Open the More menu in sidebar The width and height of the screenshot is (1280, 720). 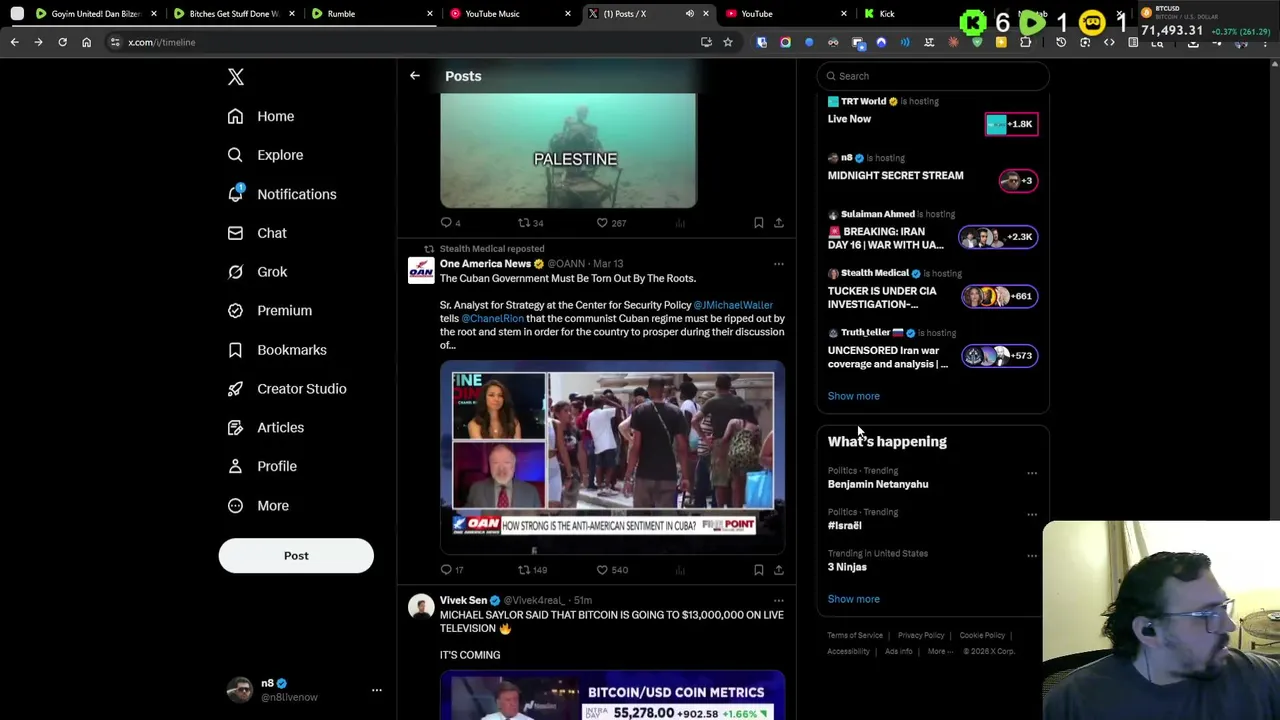coord(258,506)
